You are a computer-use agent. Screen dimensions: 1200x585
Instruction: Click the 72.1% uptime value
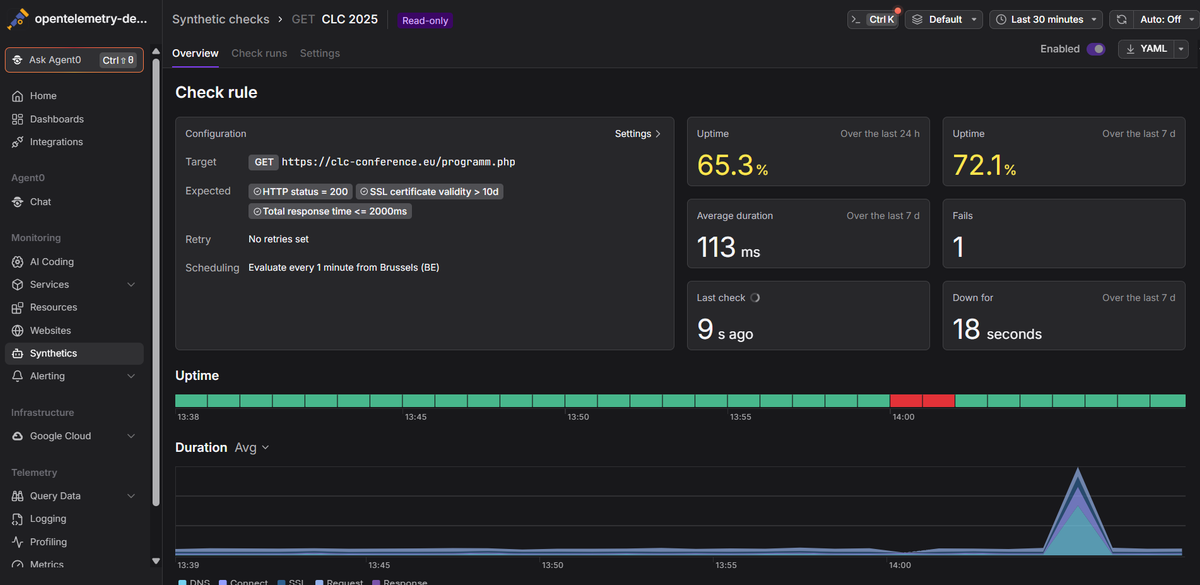[984, 166]
